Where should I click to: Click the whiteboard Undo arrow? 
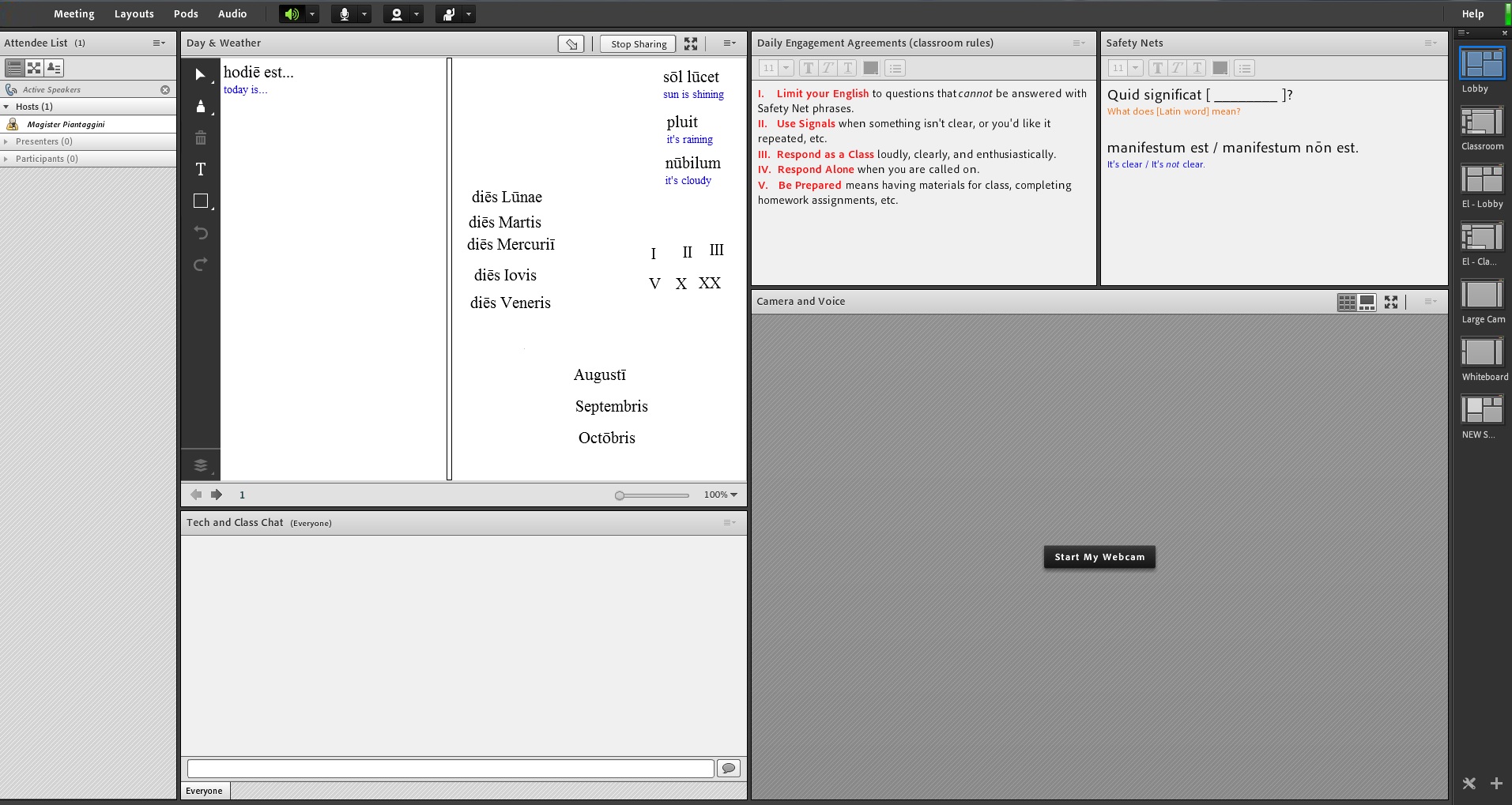[x=201, y=232]
